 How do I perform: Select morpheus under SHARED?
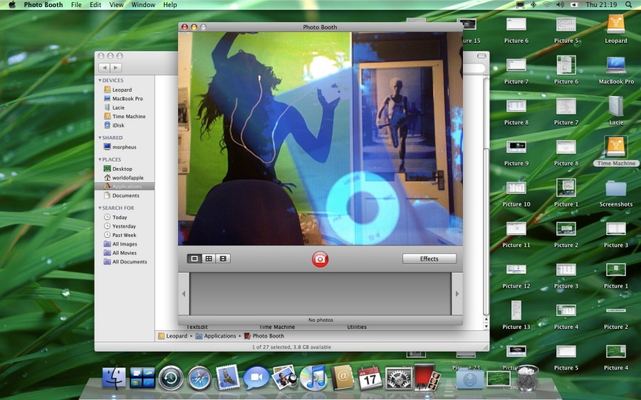(x=124, y=147)
